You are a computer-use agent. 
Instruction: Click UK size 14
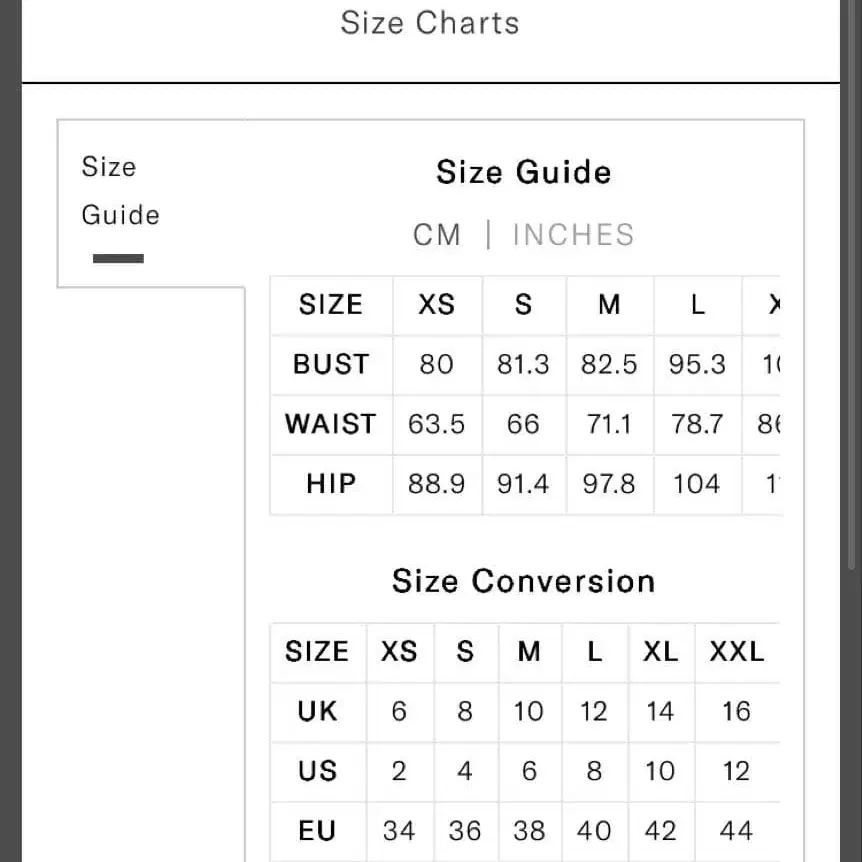point(660,711)
